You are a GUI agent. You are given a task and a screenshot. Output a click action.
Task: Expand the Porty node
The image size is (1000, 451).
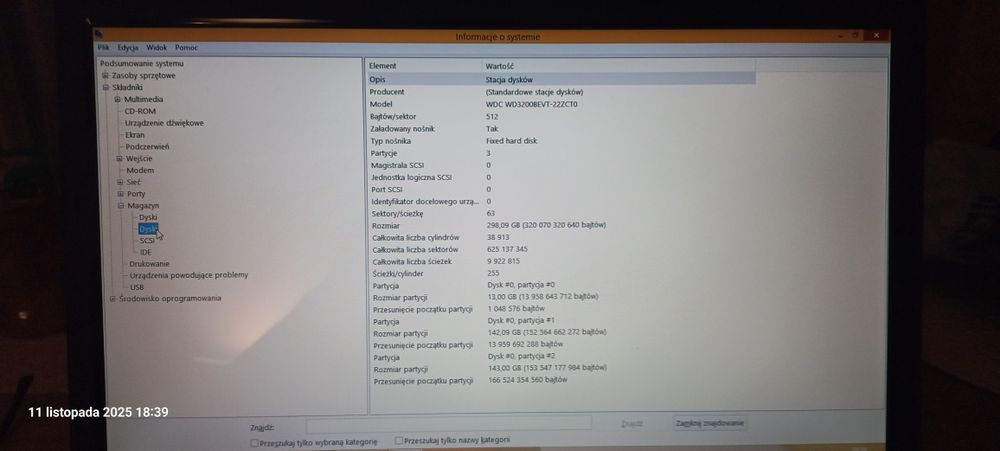pyautogui.click(x=121, y=194)
